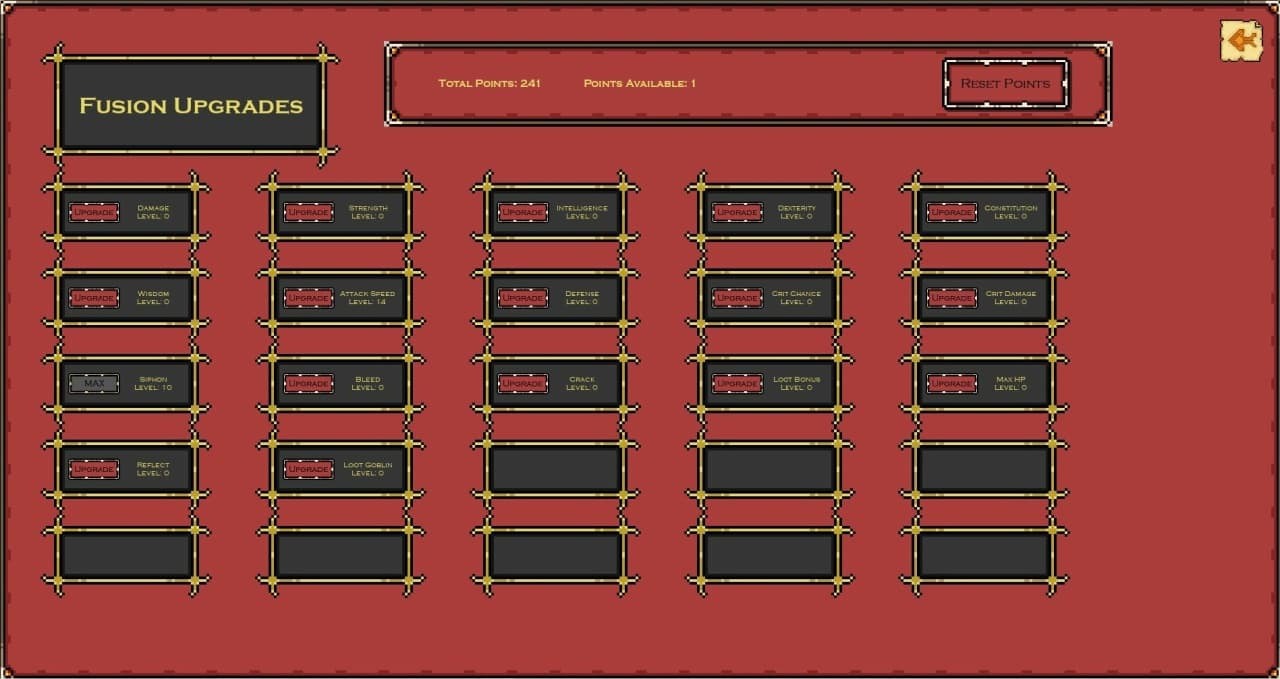Upgrade Crit Damage
The height and width of the screenshot is (679, 1280).
tap(951, 297)
